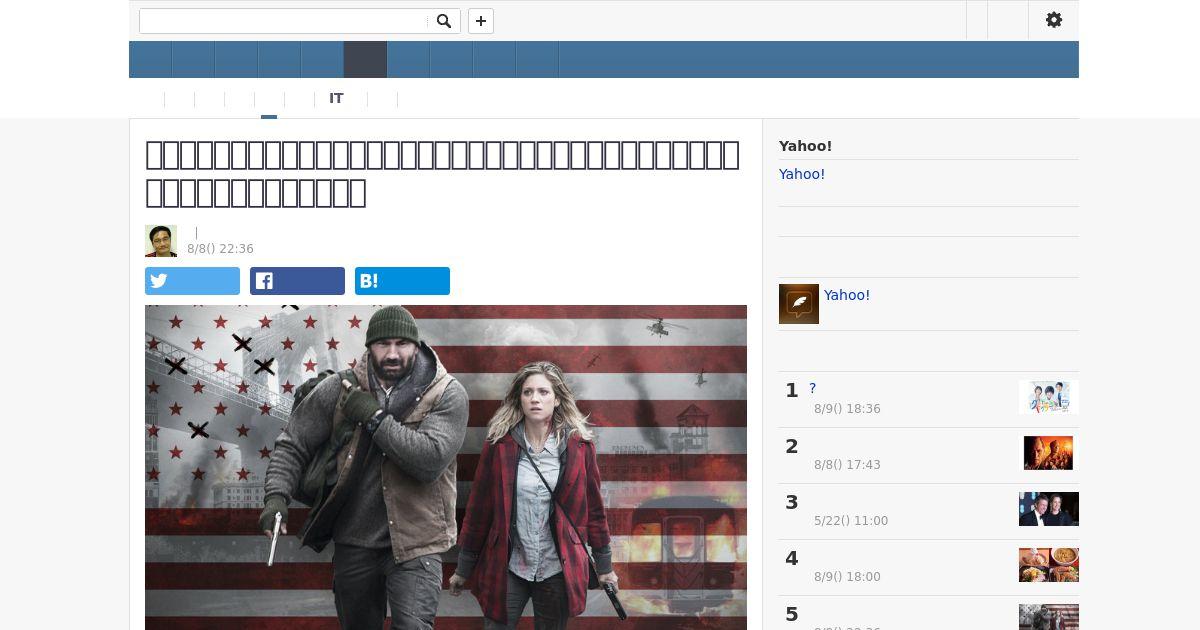1200x630 pixels.
Task: Share article via Facebook button
Action: click(297, 281)
